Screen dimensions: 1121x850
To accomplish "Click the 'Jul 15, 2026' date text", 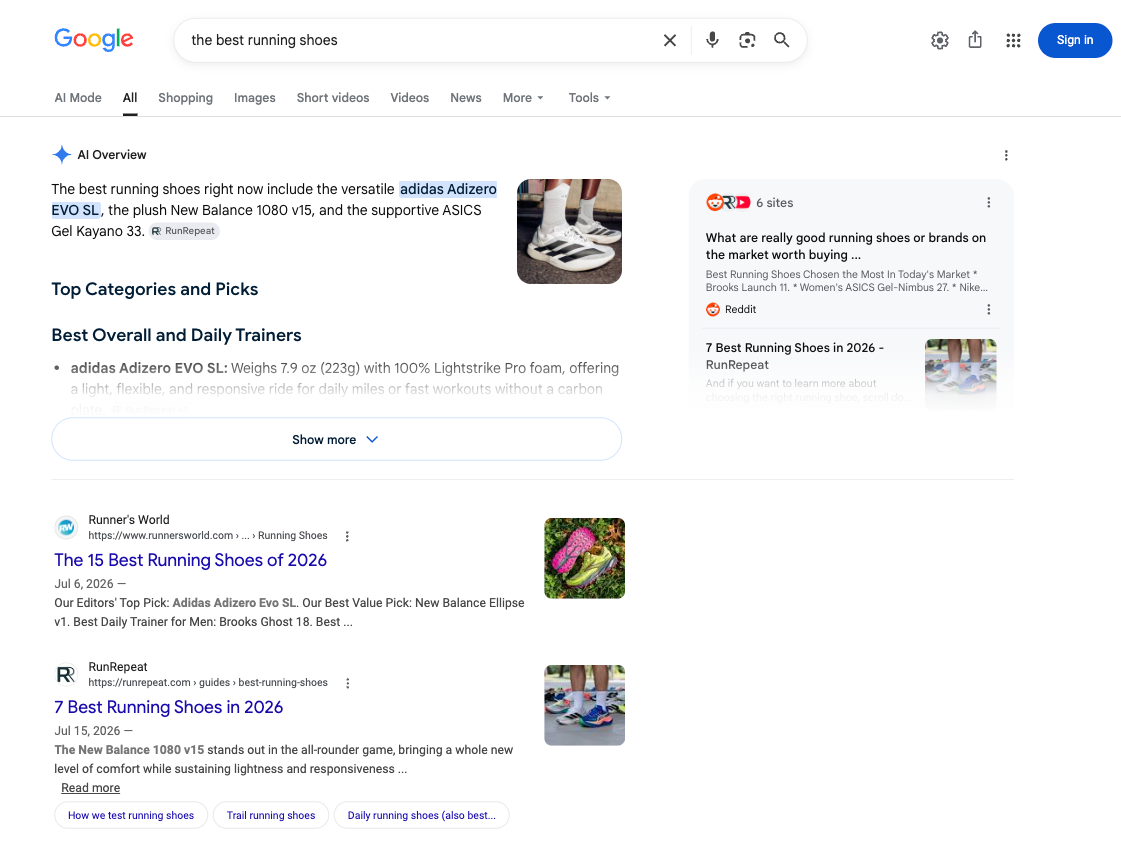I will pyautogui.click(x=87, y=731).
